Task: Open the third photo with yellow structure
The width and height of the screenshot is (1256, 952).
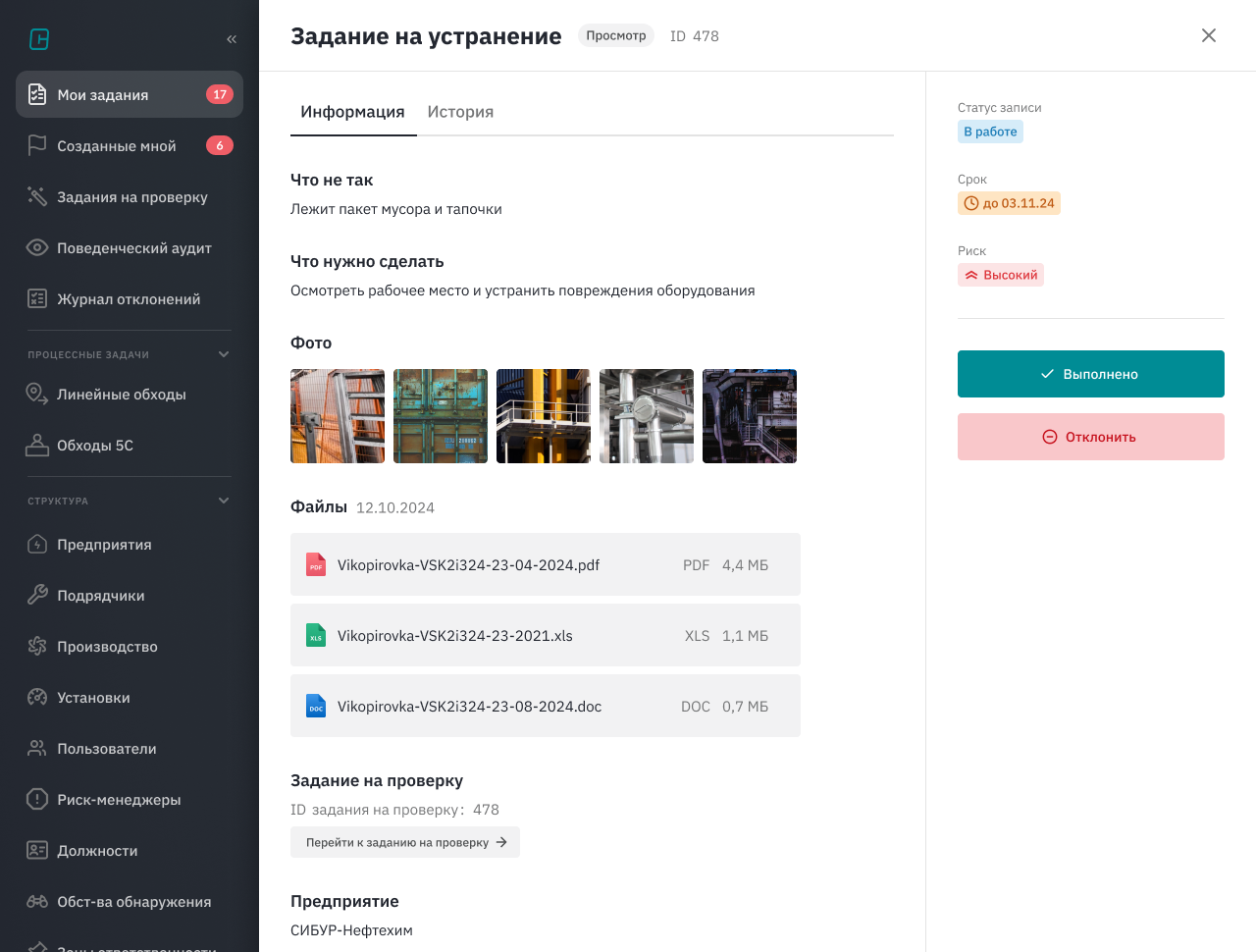Action: [x=544, y=416]
